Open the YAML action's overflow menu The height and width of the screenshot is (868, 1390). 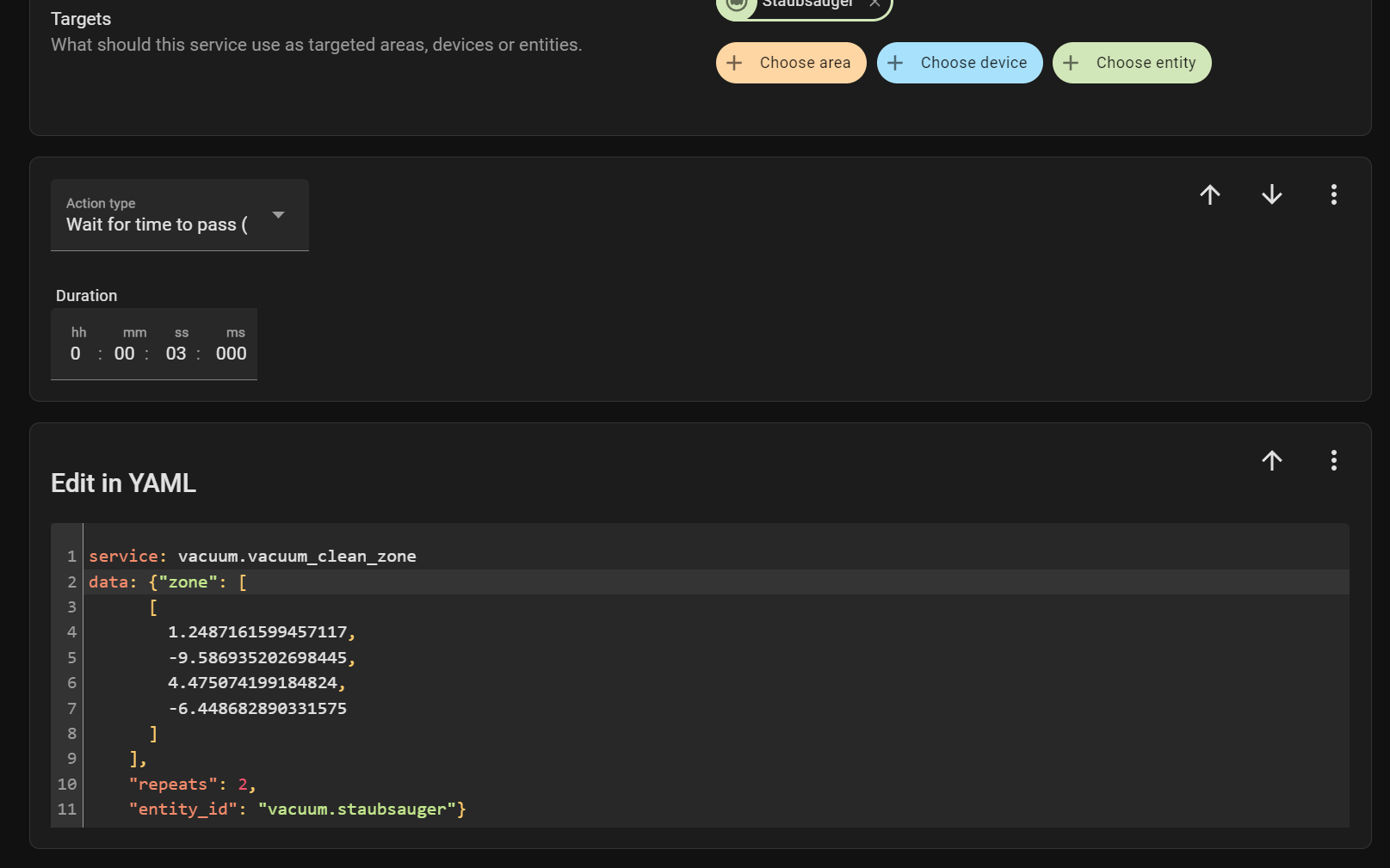pyautogui.click(x=1333, y=460)
